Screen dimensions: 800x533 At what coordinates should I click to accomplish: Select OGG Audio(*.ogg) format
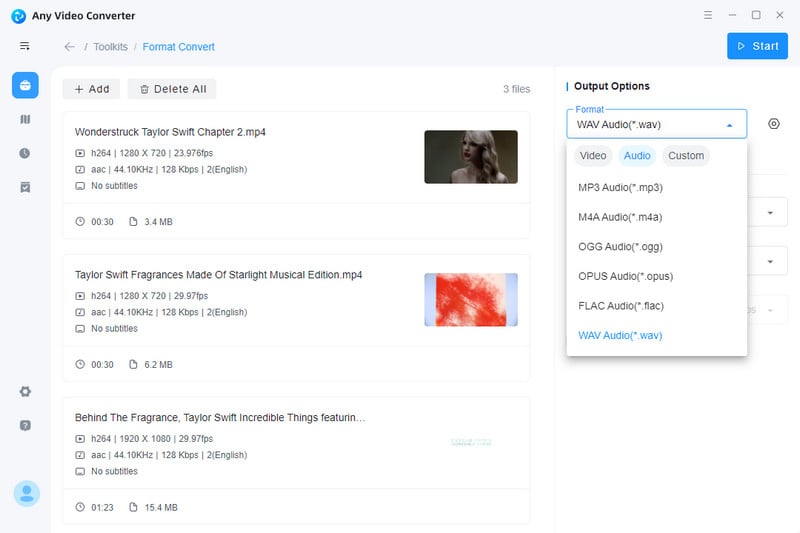657,247
